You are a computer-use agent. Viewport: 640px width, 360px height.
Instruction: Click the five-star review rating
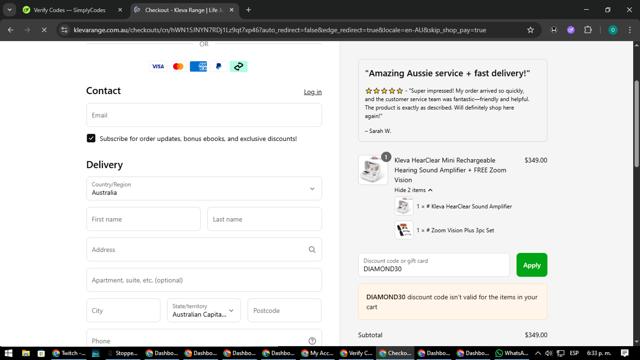384,91
